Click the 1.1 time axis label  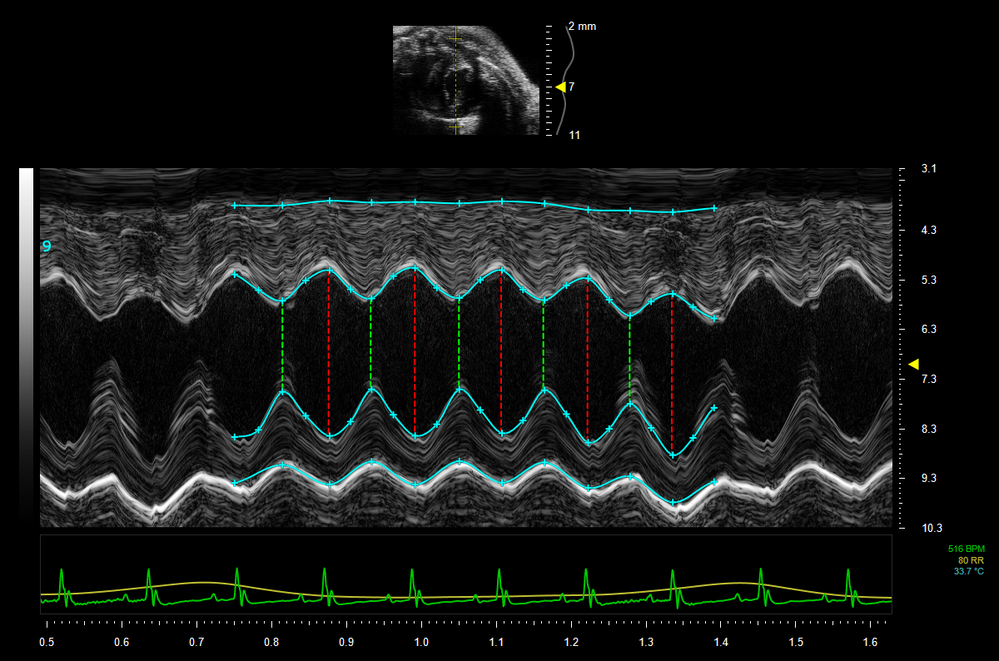496,642
